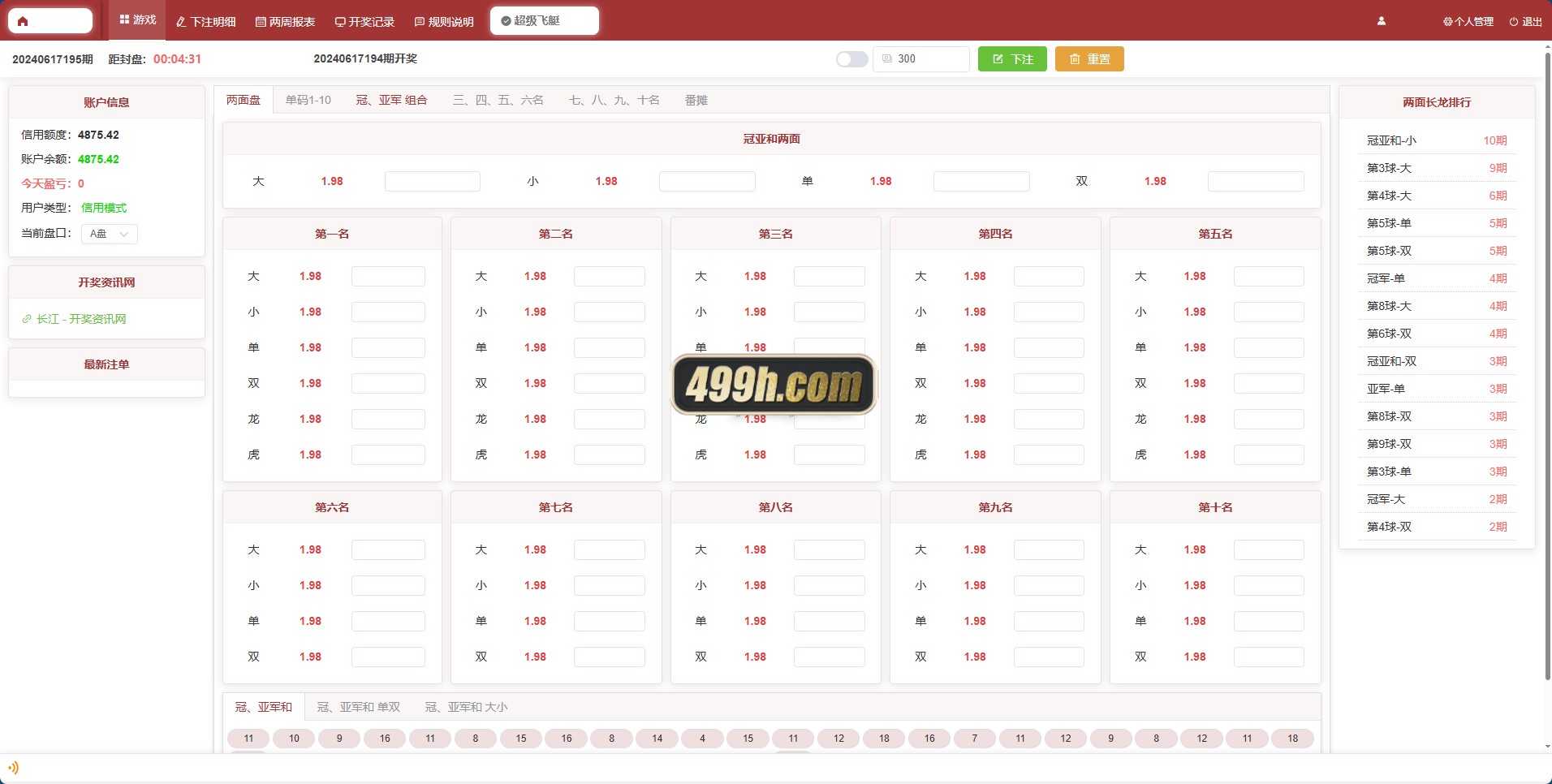Click 第3球-大 9期 ranking row
The width and height of the screenshot is (1552, 784).
click(1437, 168)
